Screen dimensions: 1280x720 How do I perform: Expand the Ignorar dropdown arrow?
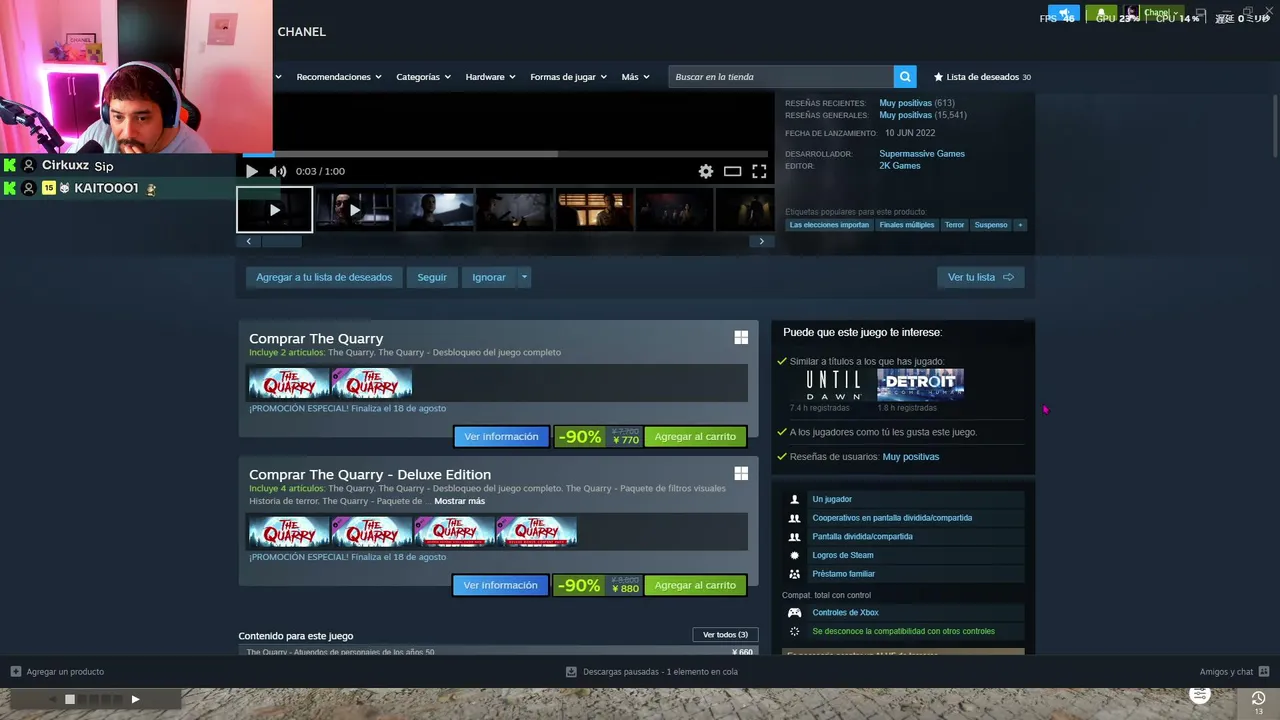click(x=524, y=277)
